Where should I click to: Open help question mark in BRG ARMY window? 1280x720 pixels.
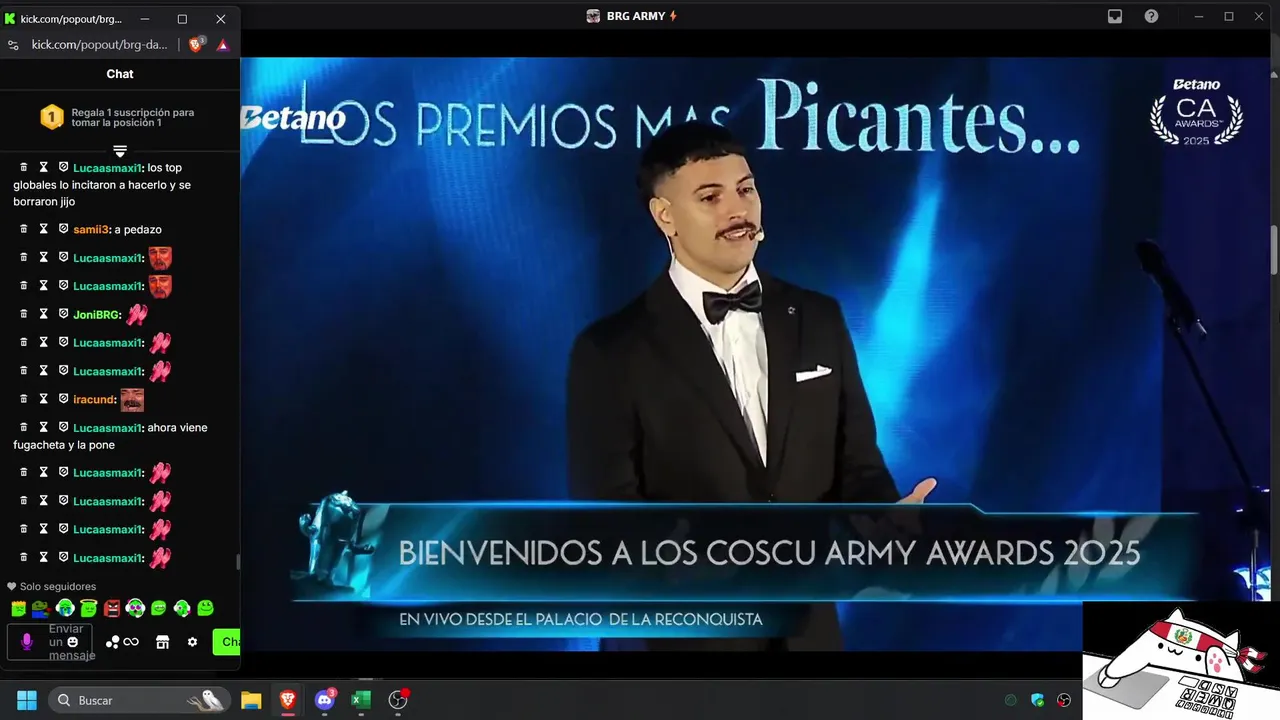point(1151,16)
